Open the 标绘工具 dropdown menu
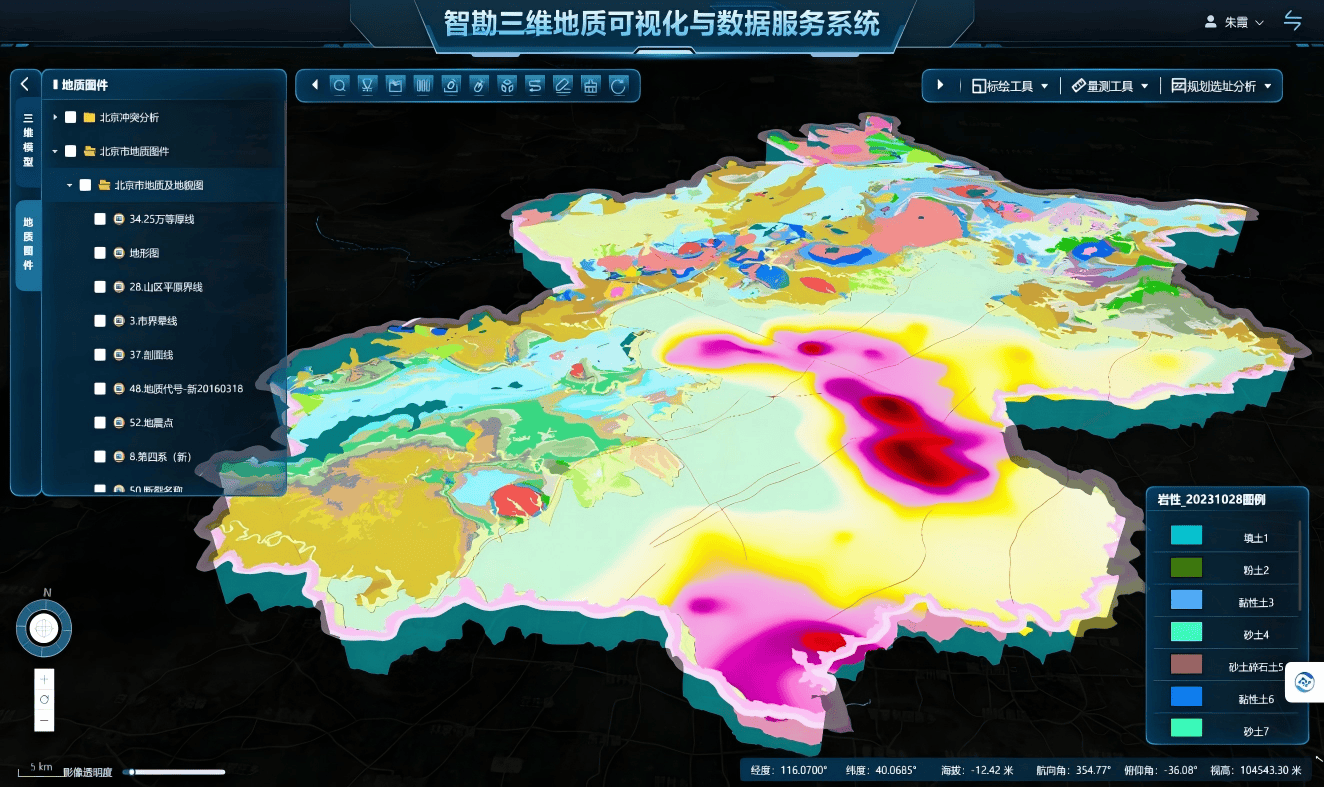 (x=1011, y=86)
